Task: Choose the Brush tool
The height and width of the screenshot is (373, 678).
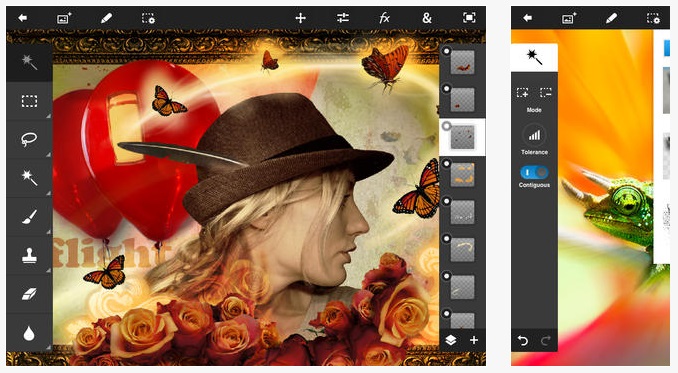Action: click(29, 216)
